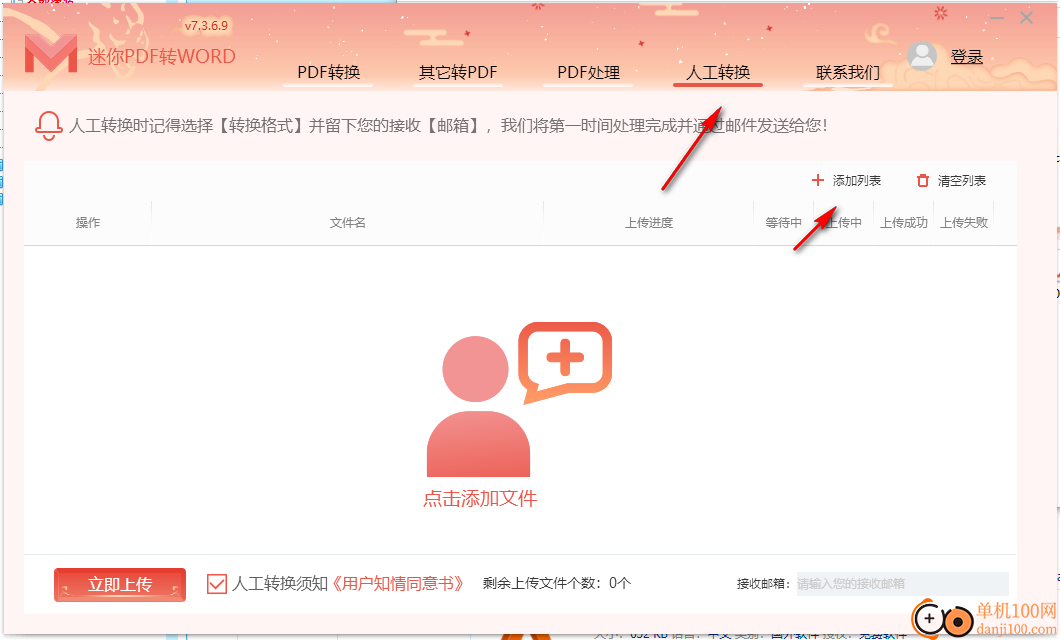Switch to the 其它转PDF tab
This screenshot has height=640, width=1060.
458,72
